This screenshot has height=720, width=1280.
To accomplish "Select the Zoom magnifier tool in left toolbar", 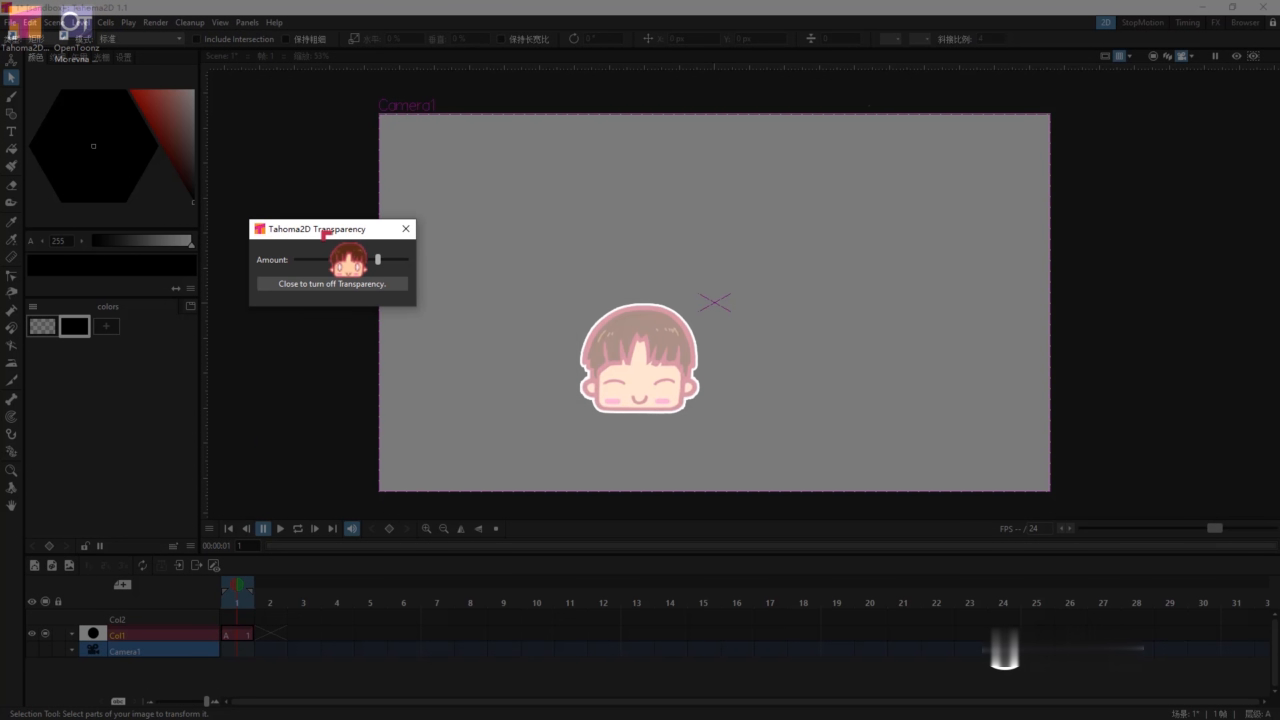I will [11, 470].
